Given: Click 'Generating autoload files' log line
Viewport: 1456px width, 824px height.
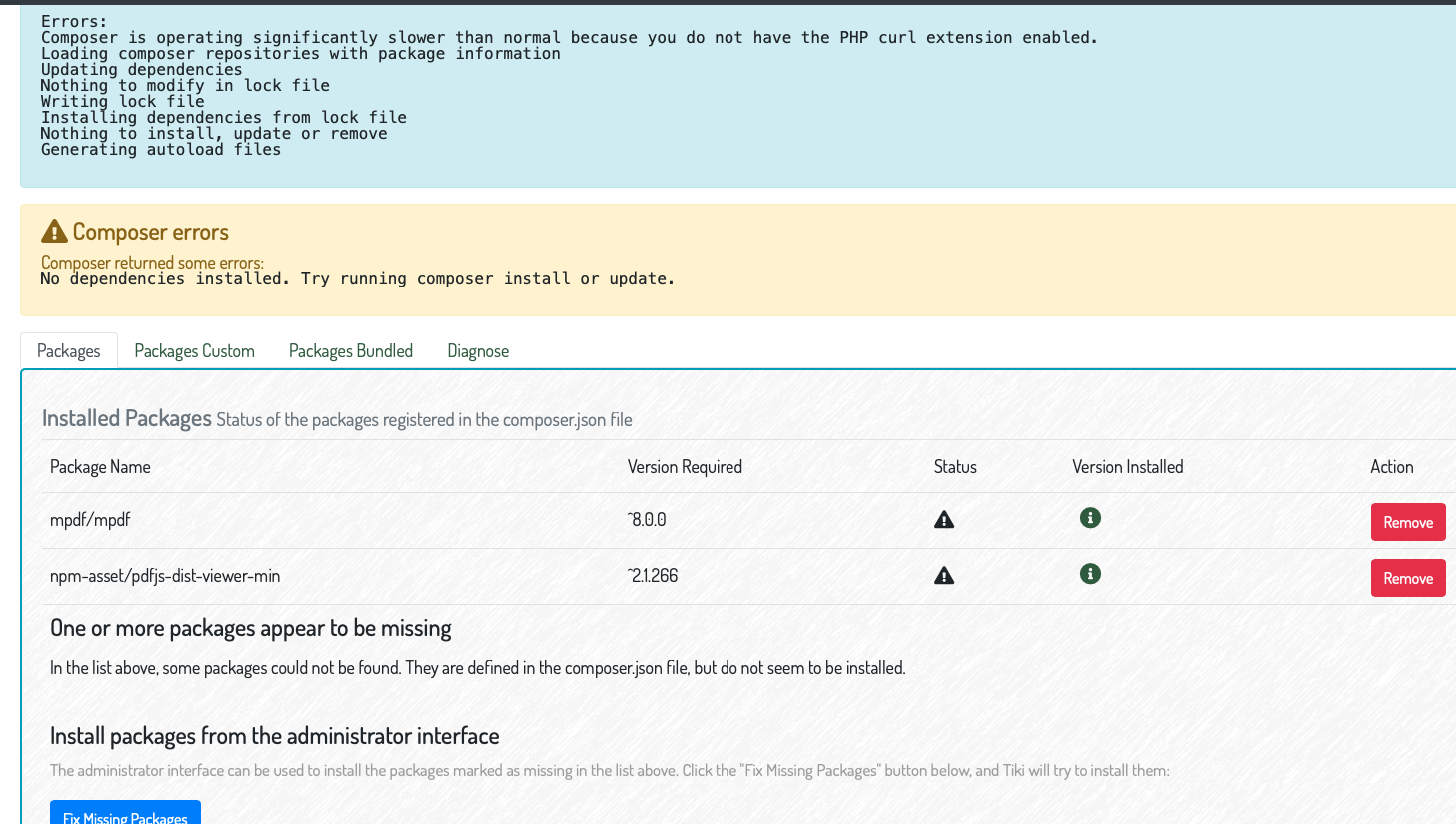Looking at the screenshot, I should [x=161, y=150].
